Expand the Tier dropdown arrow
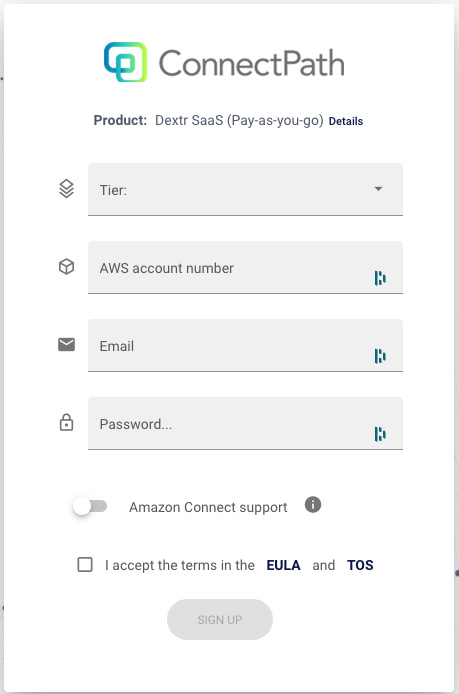Viewport: 459px width, 694px height. (x=378, y=189)
